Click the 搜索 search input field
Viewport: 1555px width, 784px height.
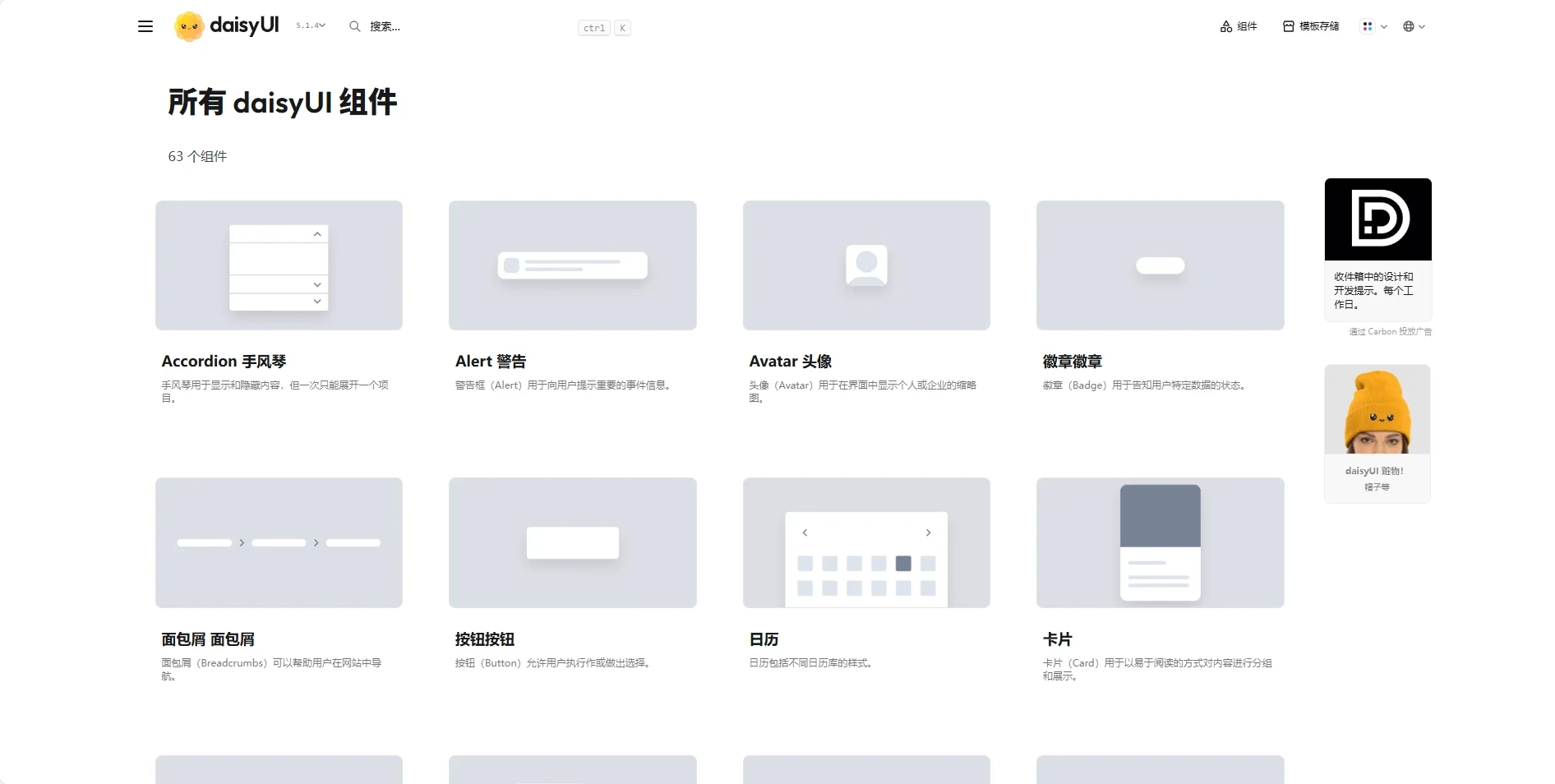click(x=383, y=26)
